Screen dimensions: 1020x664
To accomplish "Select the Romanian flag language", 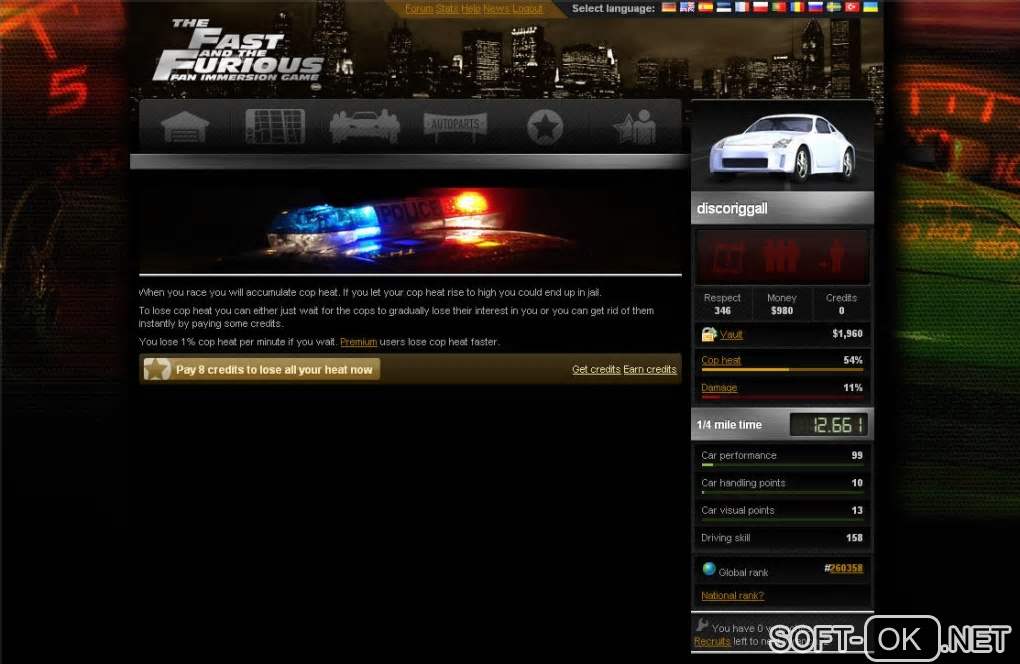I will [x=797, y=8].
